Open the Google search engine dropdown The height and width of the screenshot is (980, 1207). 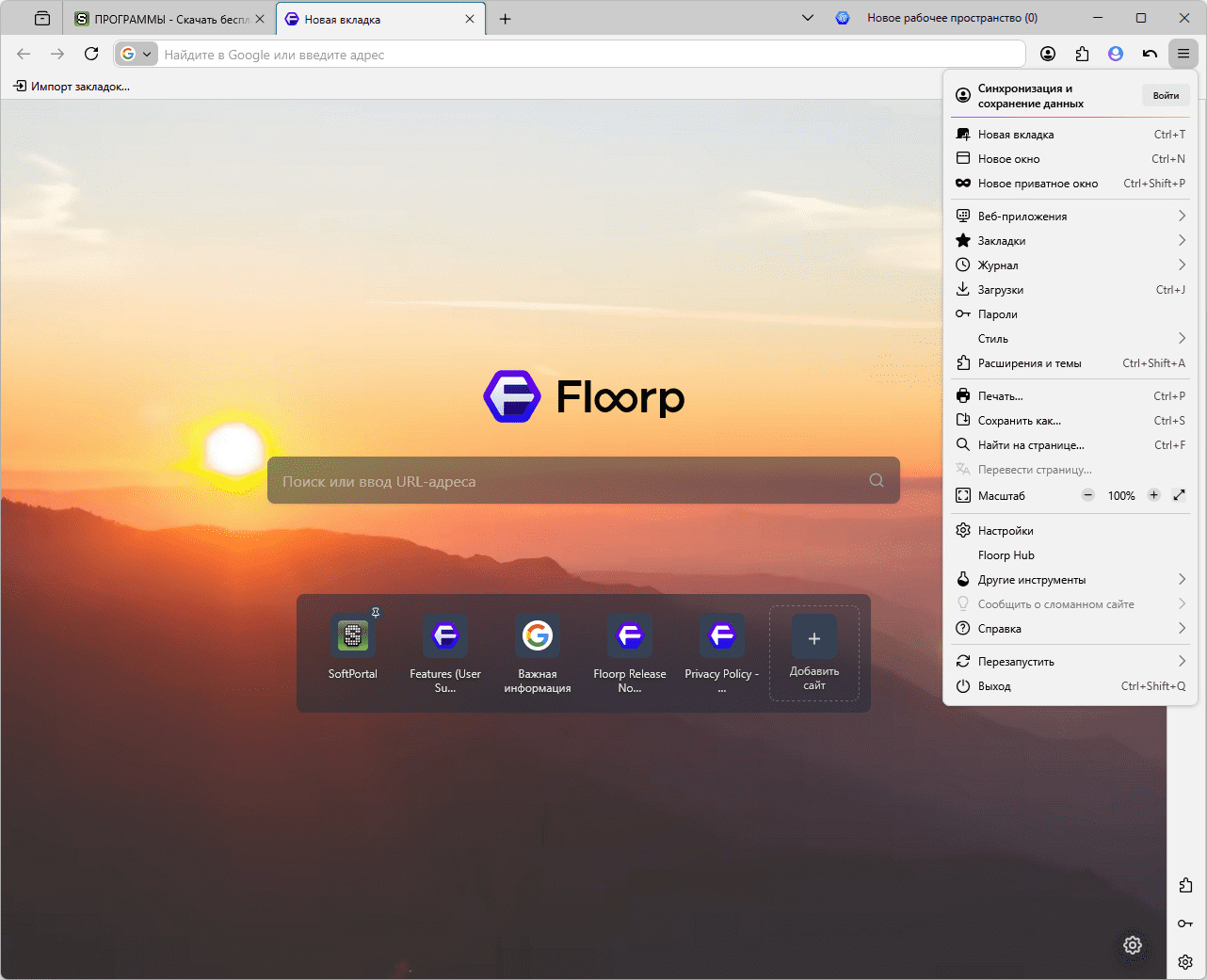point(137,55)
